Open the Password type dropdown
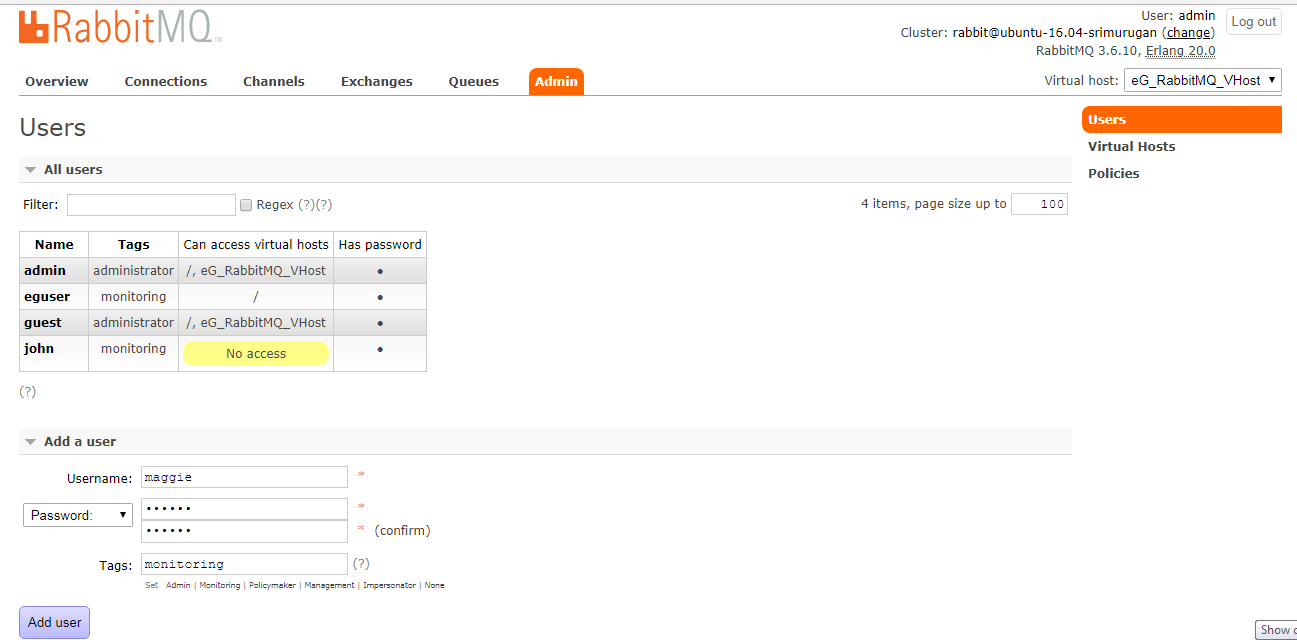The width and height of the screenshot is (1297, 640). point(78,515)
